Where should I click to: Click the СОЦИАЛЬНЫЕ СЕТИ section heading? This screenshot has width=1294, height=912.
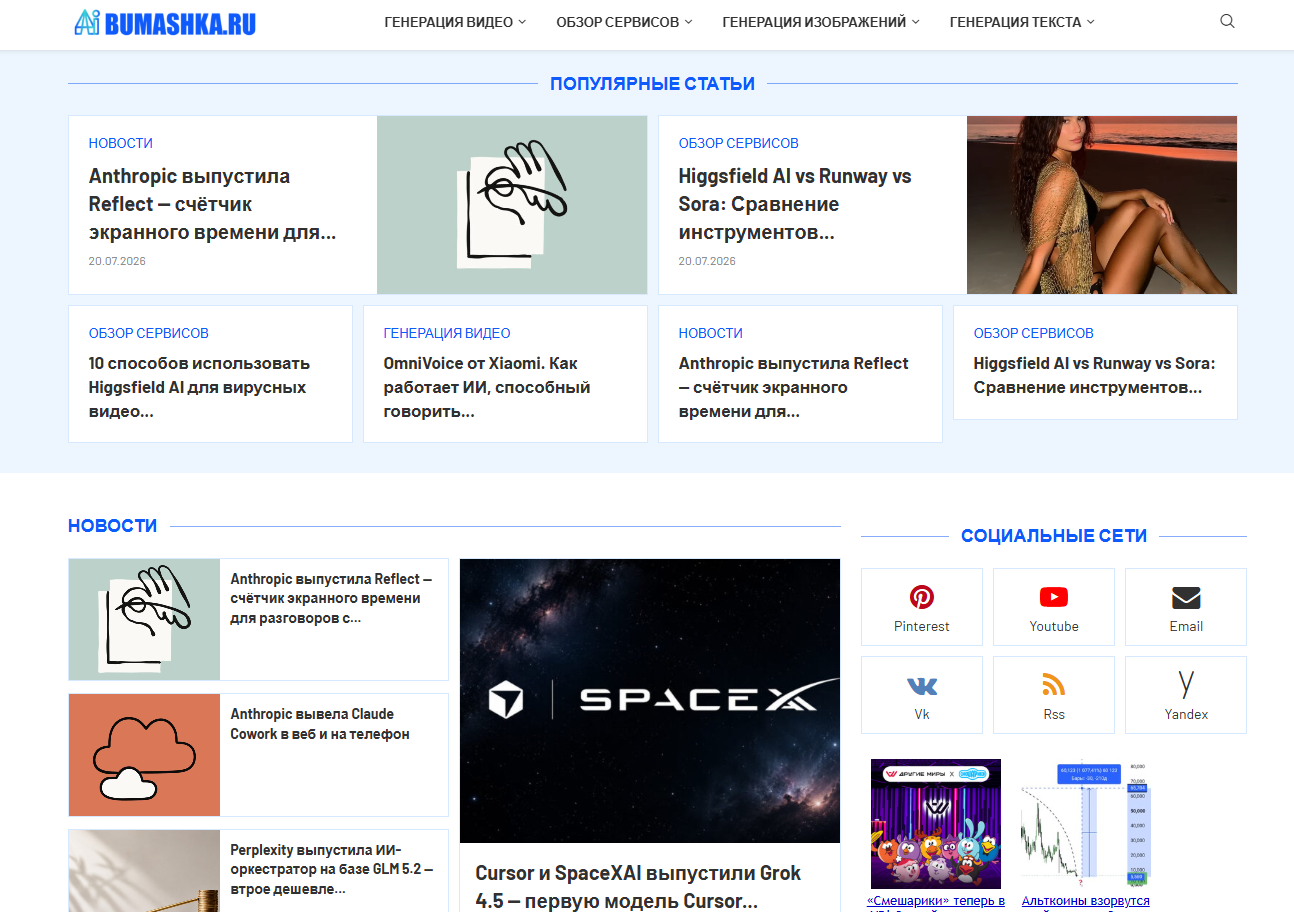[x=1054, y=536]
